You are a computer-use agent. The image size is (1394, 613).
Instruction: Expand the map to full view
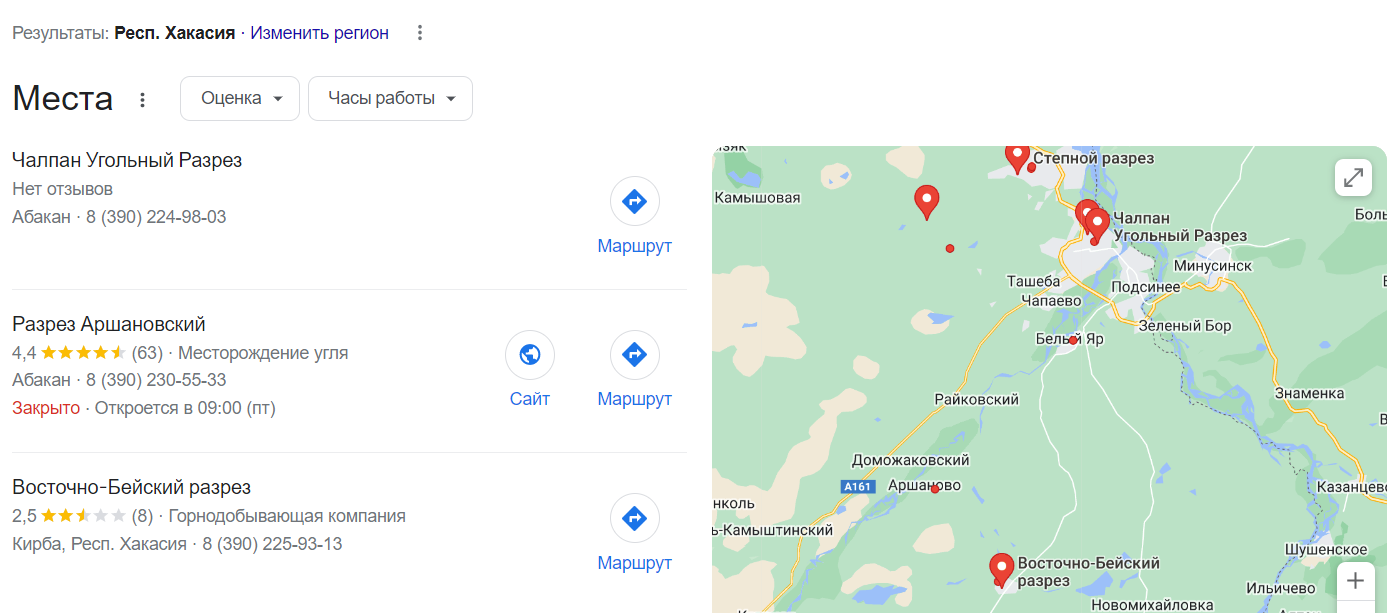point(1353,178)
